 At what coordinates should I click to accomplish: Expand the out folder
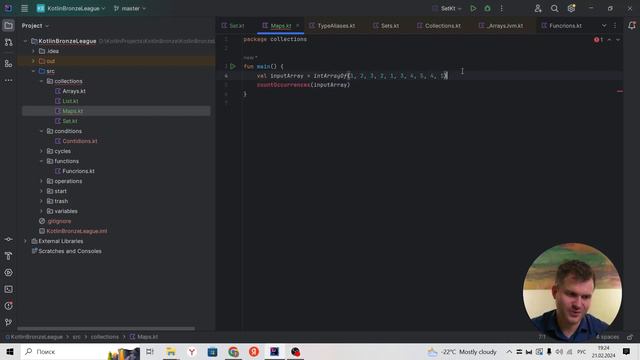(x=33, y=61)
